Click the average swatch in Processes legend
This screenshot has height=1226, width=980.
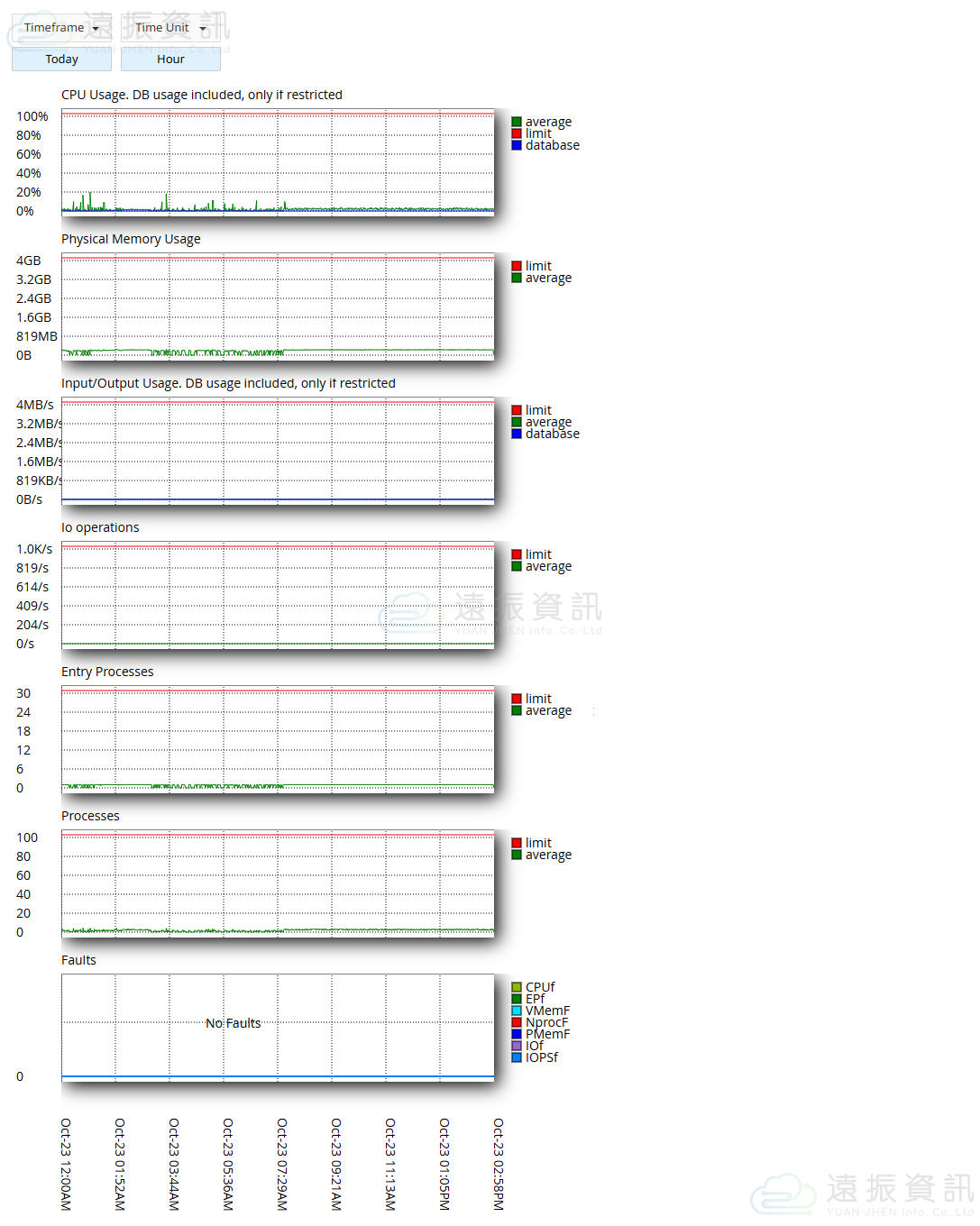pyautogui.click(x=517, y=855)
